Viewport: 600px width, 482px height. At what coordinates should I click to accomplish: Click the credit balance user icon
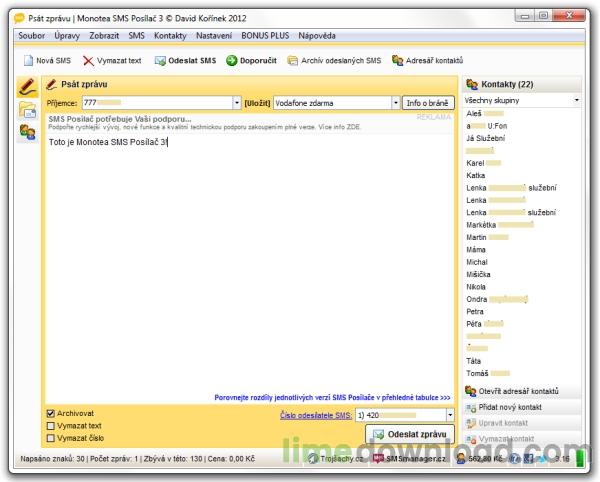pos(461,458)
